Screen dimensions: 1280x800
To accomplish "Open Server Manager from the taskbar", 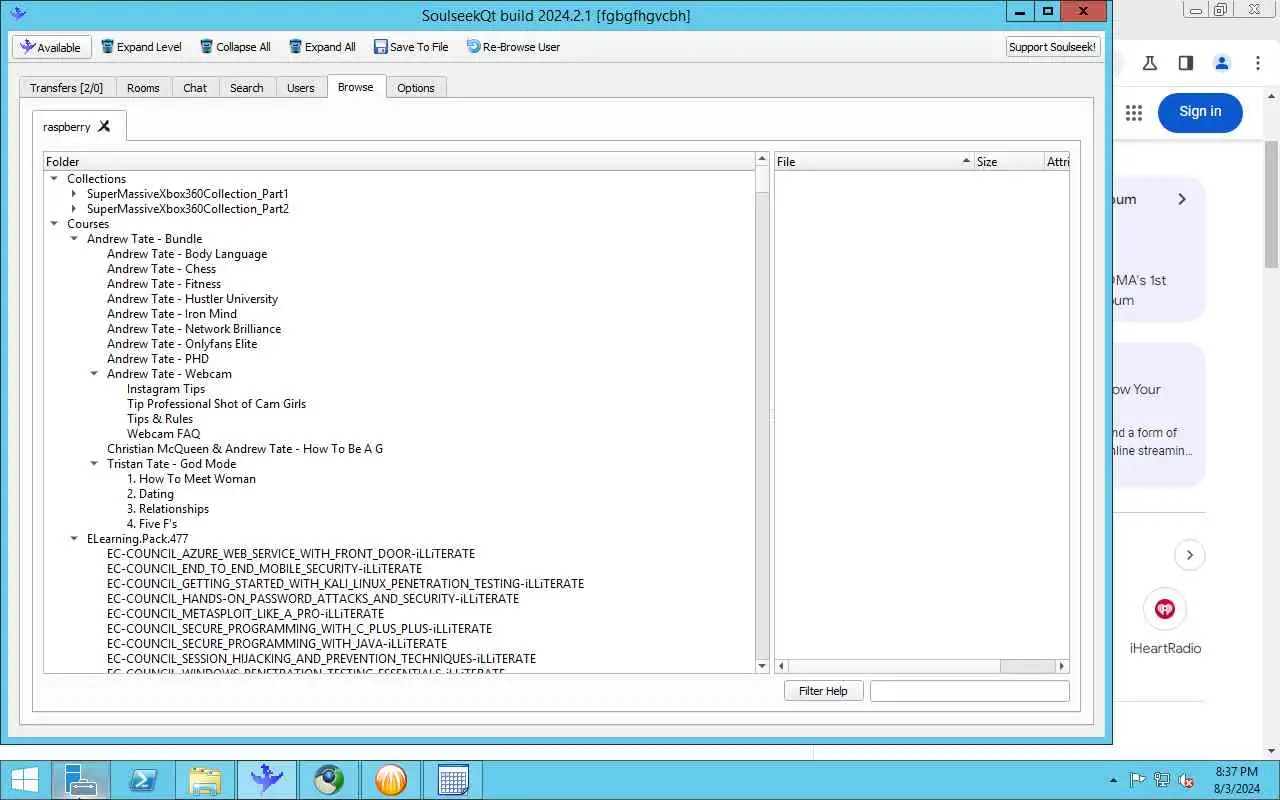I will [79, 780].
